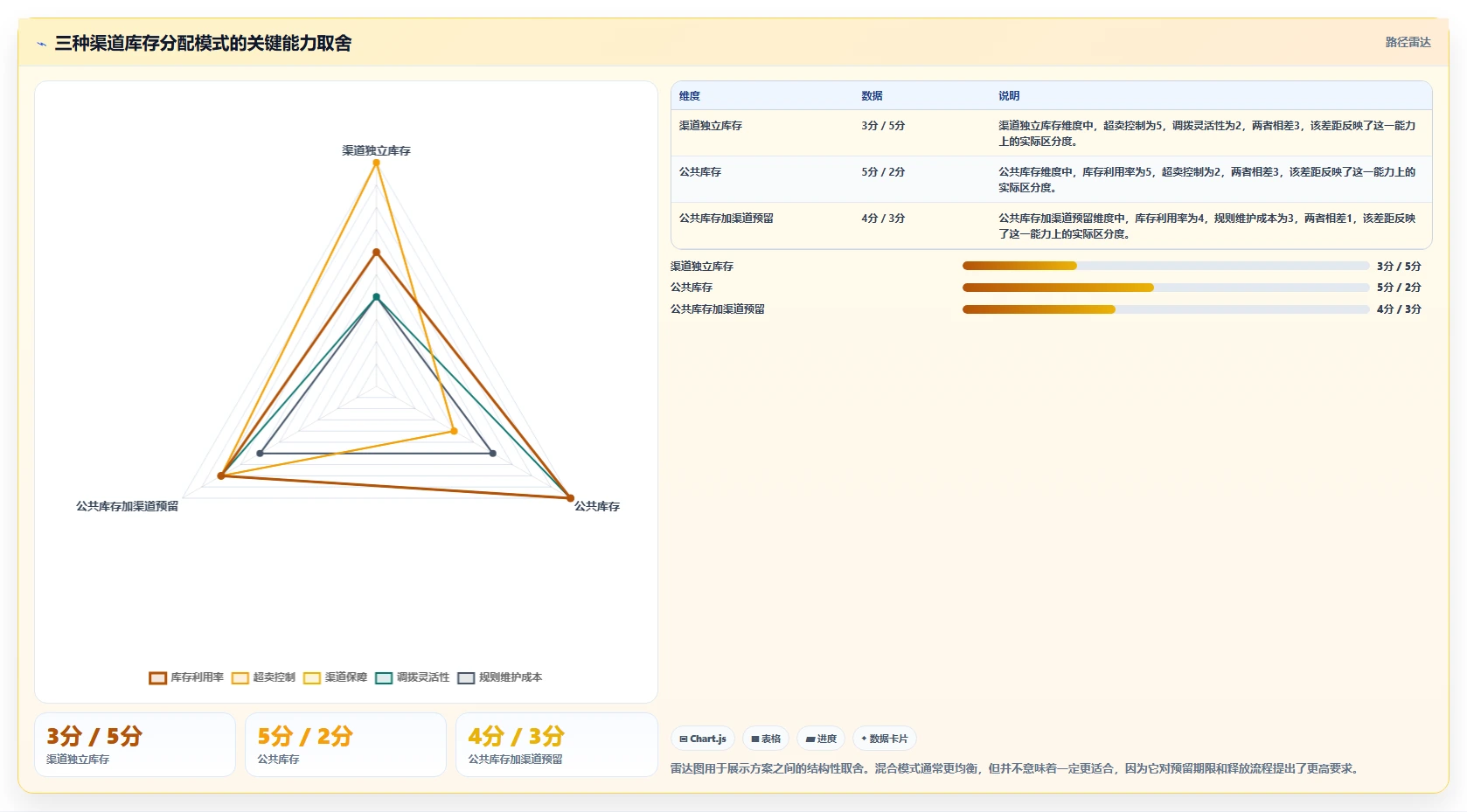Click the description starting 渠道独立库存维度中
Screen dimensions: 1467x812
coord(1207,134)
